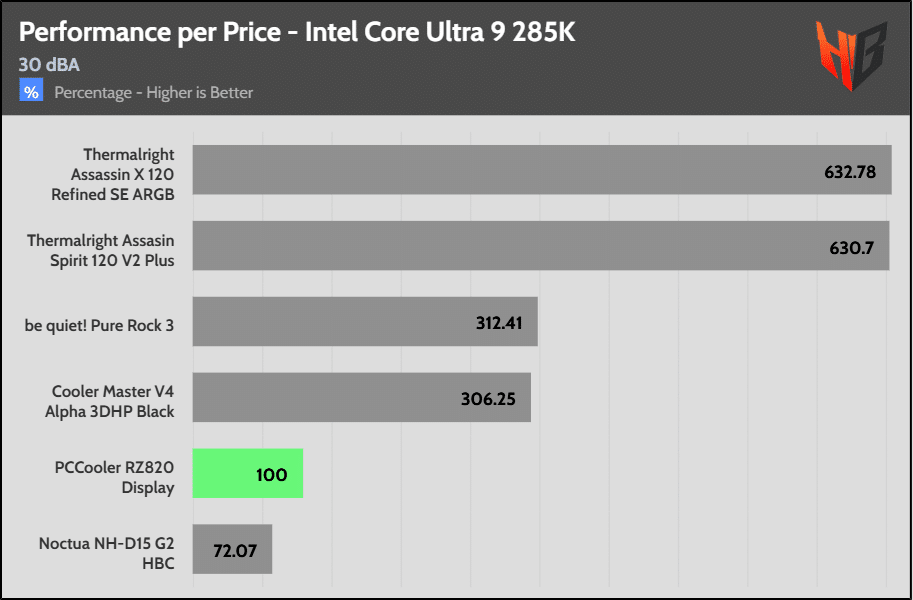Select the 'PCCooler RZ820 Display' axis label
Screen dimensions: 913x600
[114, 478]
